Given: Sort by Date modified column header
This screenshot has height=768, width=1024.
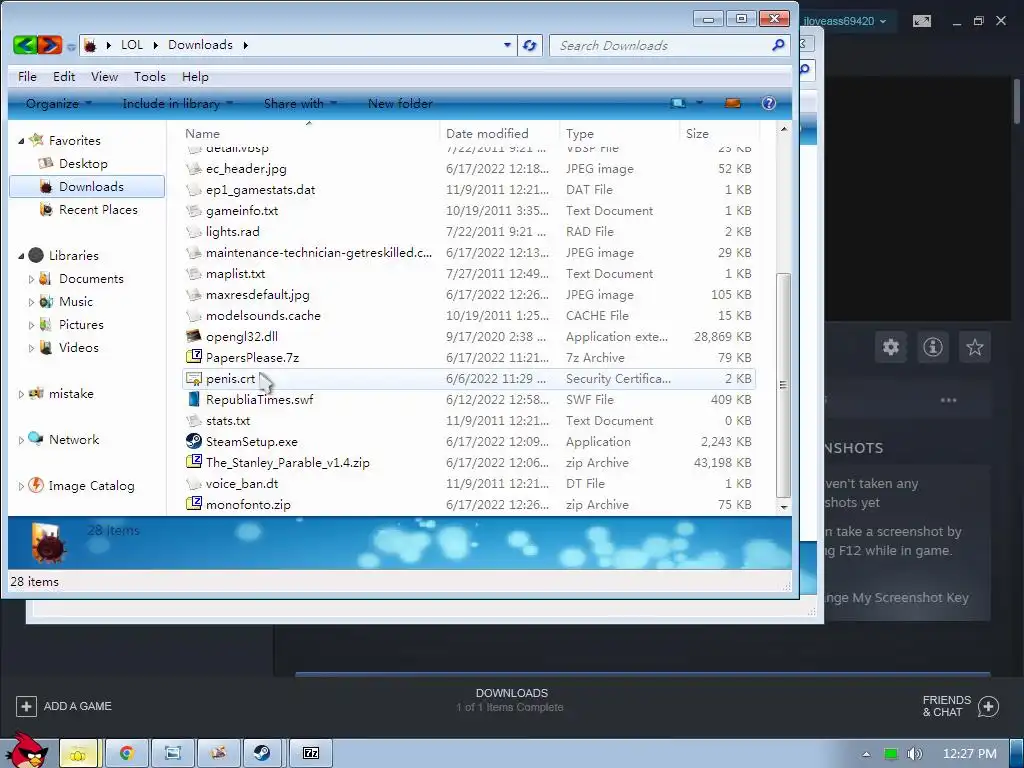Looking at the screenshot, I should coord(487,133).
